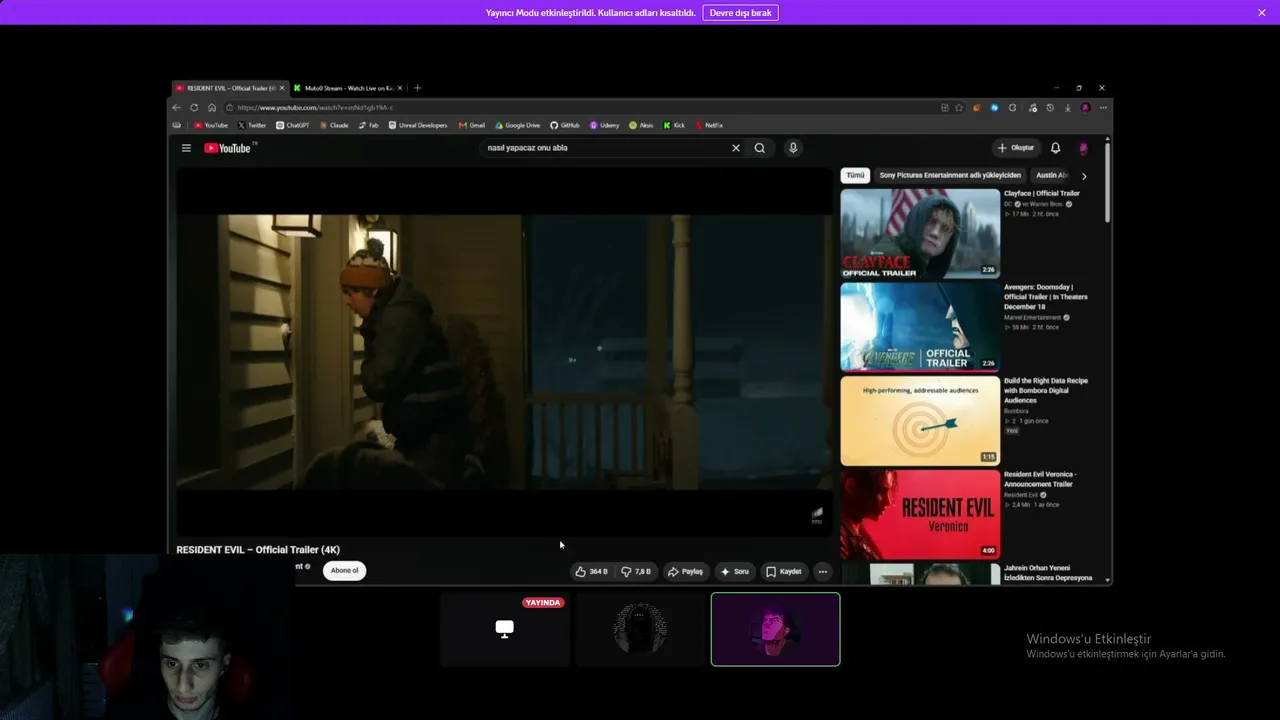1280x720 pixels.
Task: Click the Oluştur create button
Action: (x=1016, y=148)
